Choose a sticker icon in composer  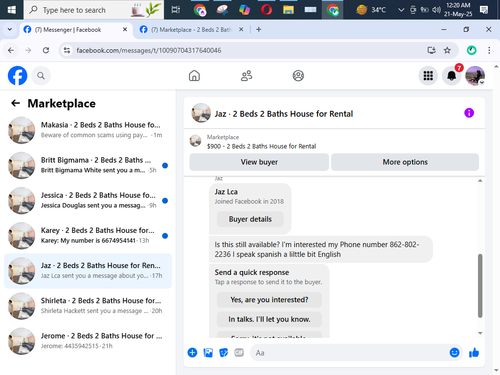(224, 352)
